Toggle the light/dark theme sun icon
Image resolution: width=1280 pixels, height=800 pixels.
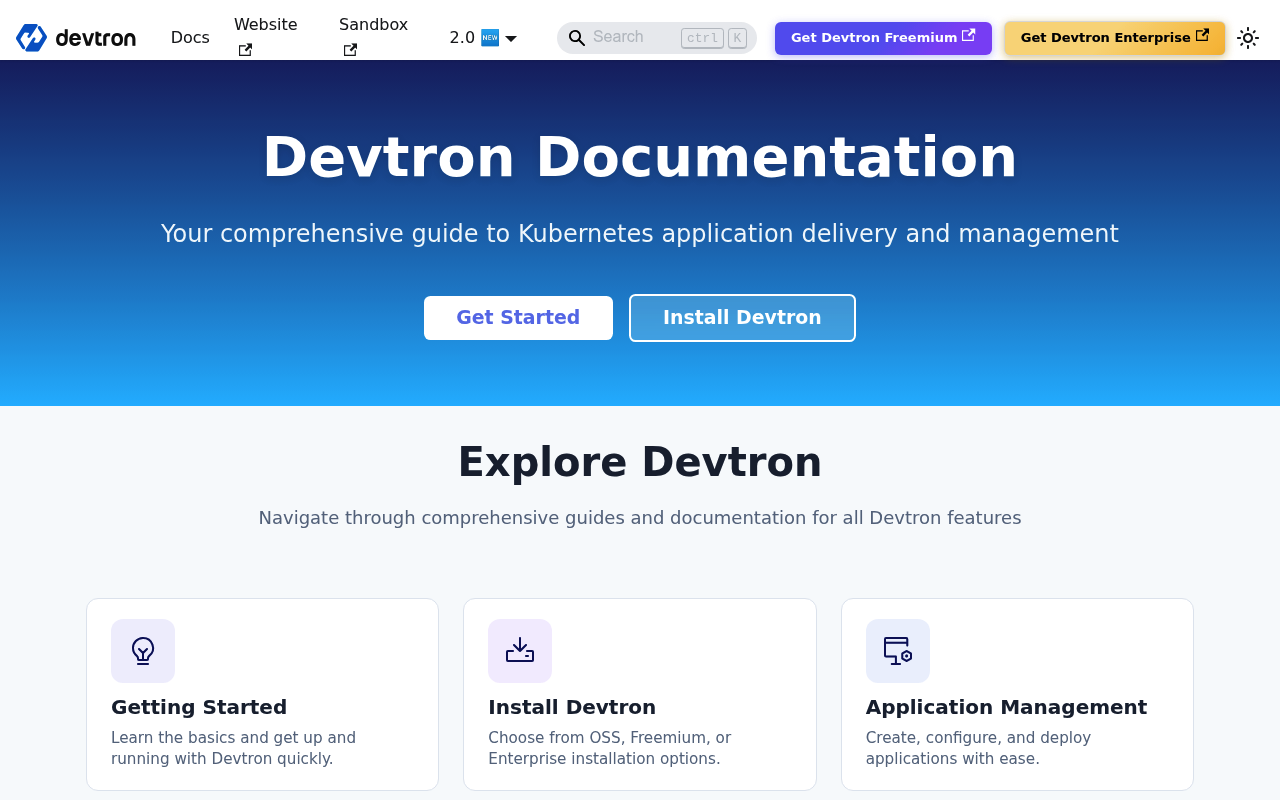tap(1248, 38)
